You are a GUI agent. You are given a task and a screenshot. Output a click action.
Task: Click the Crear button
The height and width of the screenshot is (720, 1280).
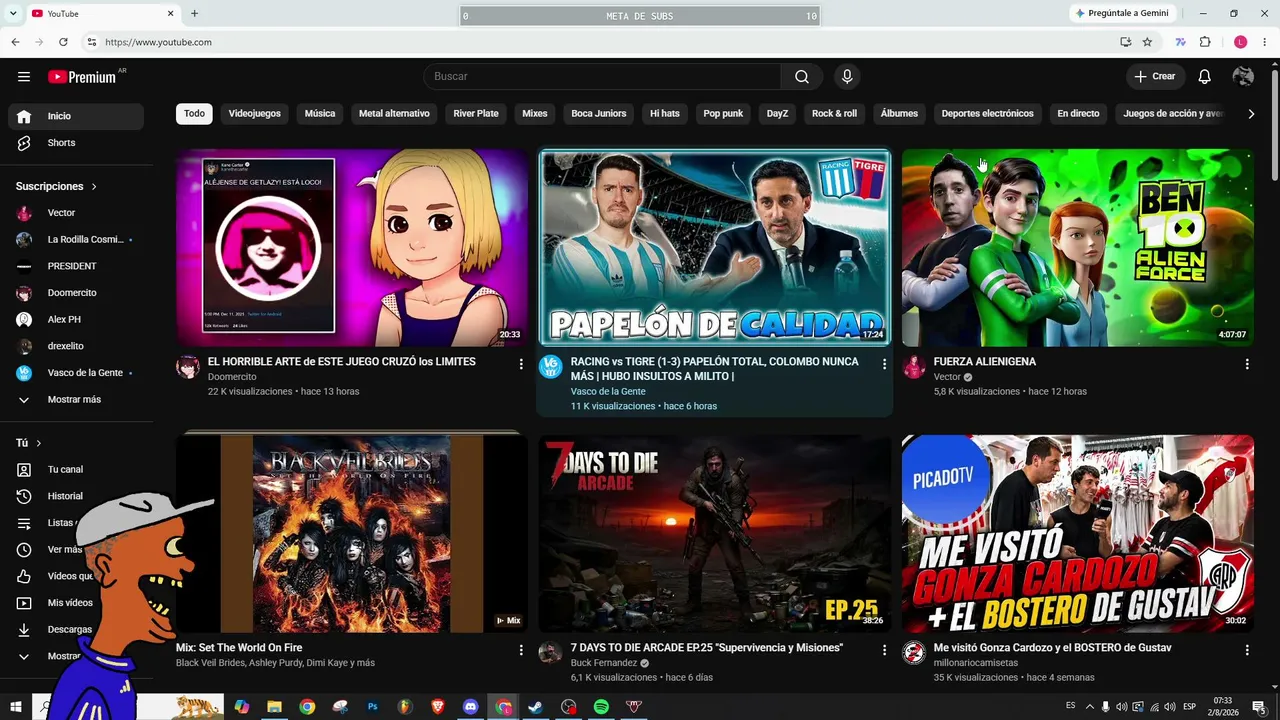coord(1155,77)
